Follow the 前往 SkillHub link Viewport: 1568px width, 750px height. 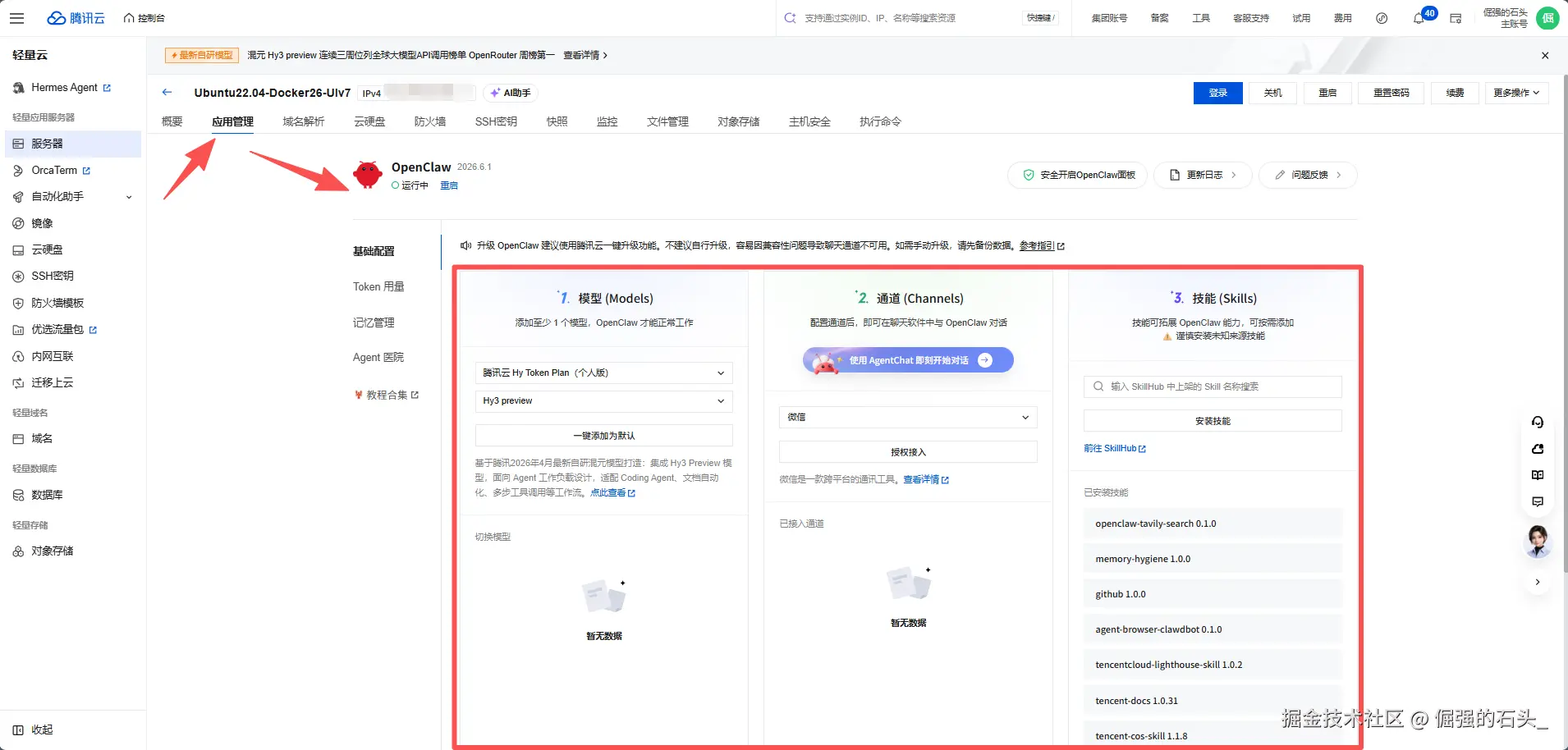(1115, 449)
